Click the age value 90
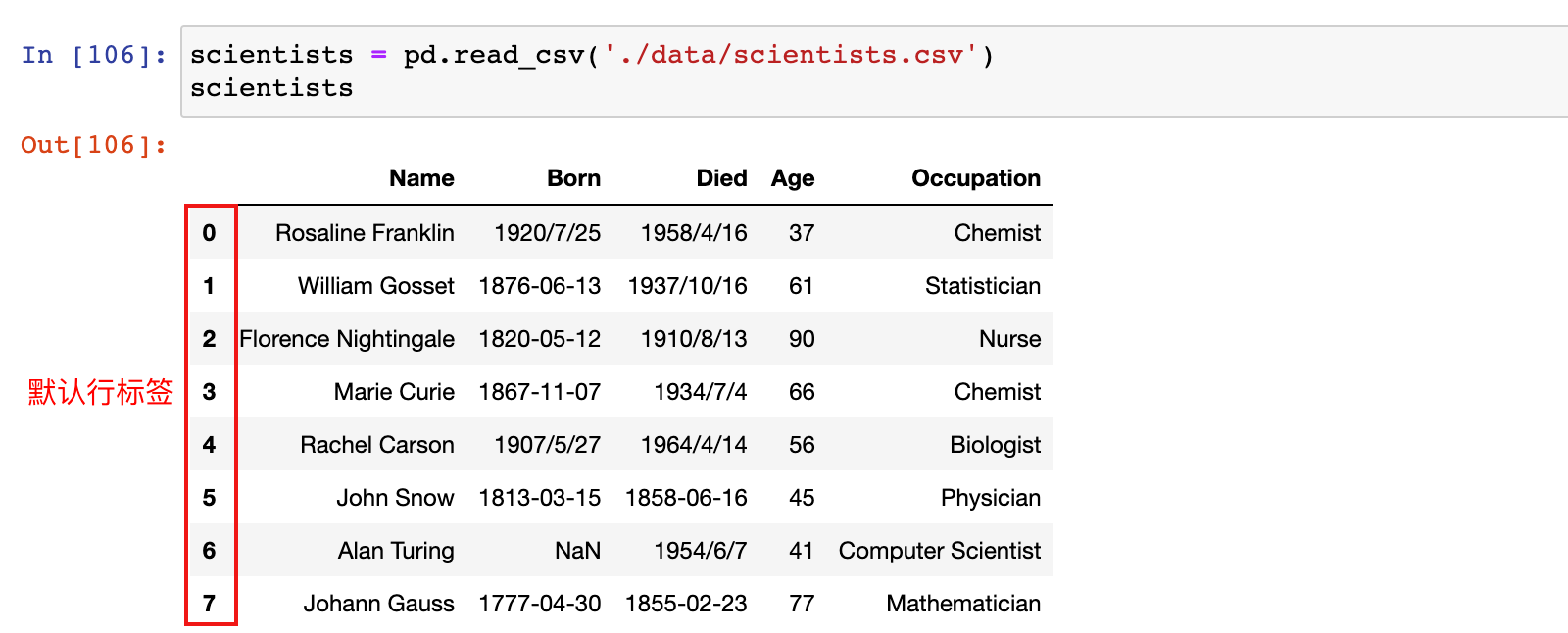Screen dimensions: 1568x633 pyautogui.click(x=802, y=339)
